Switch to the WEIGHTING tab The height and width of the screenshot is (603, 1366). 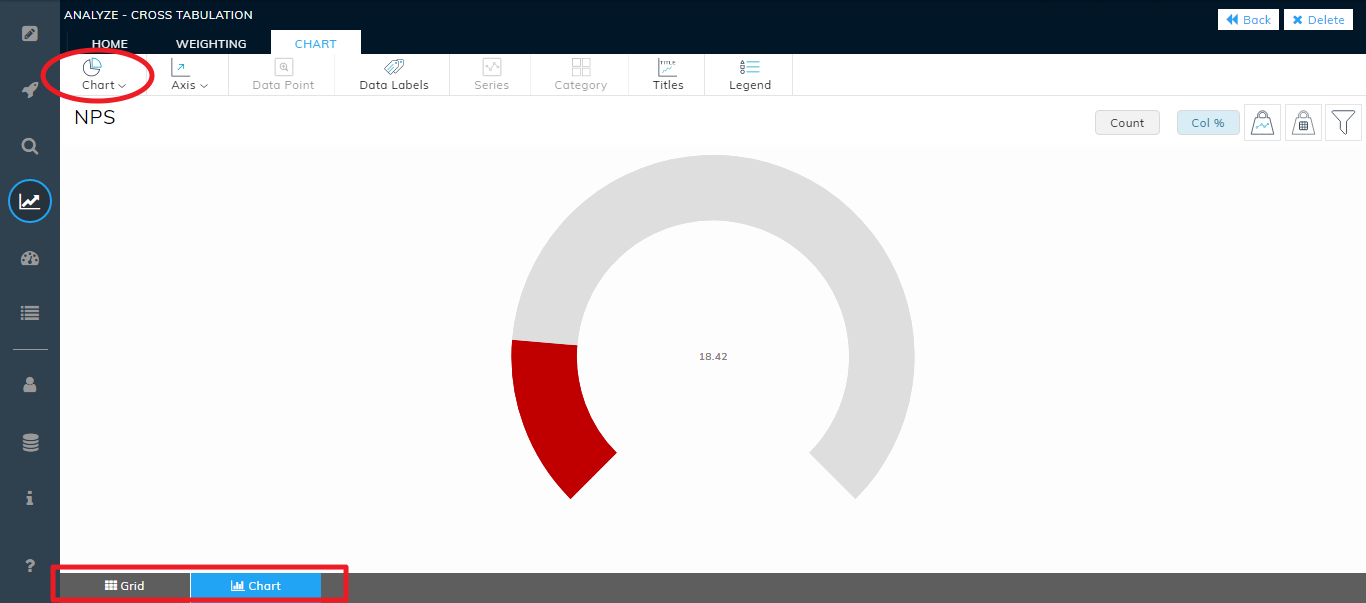tap(211, 44)
